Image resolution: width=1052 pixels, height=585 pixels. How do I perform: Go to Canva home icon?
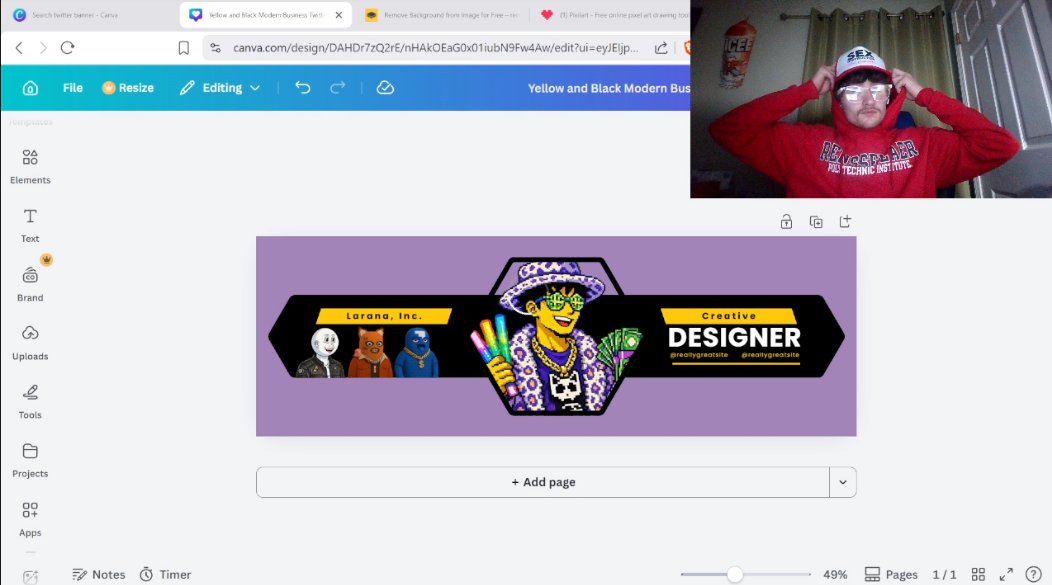coord(30,88)
